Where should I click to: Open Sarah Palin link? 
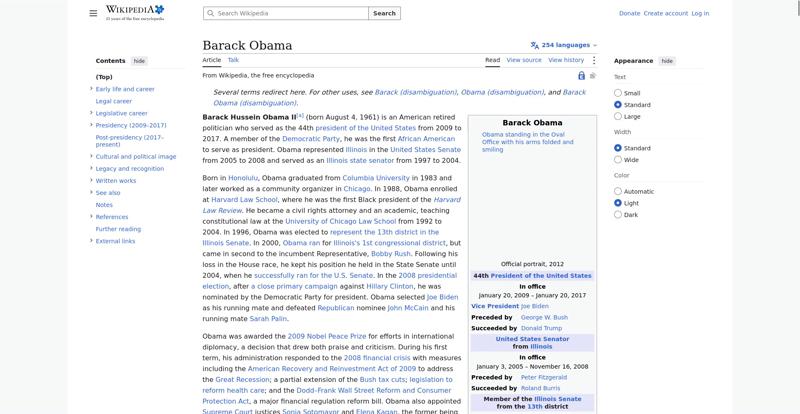(268, 319)
